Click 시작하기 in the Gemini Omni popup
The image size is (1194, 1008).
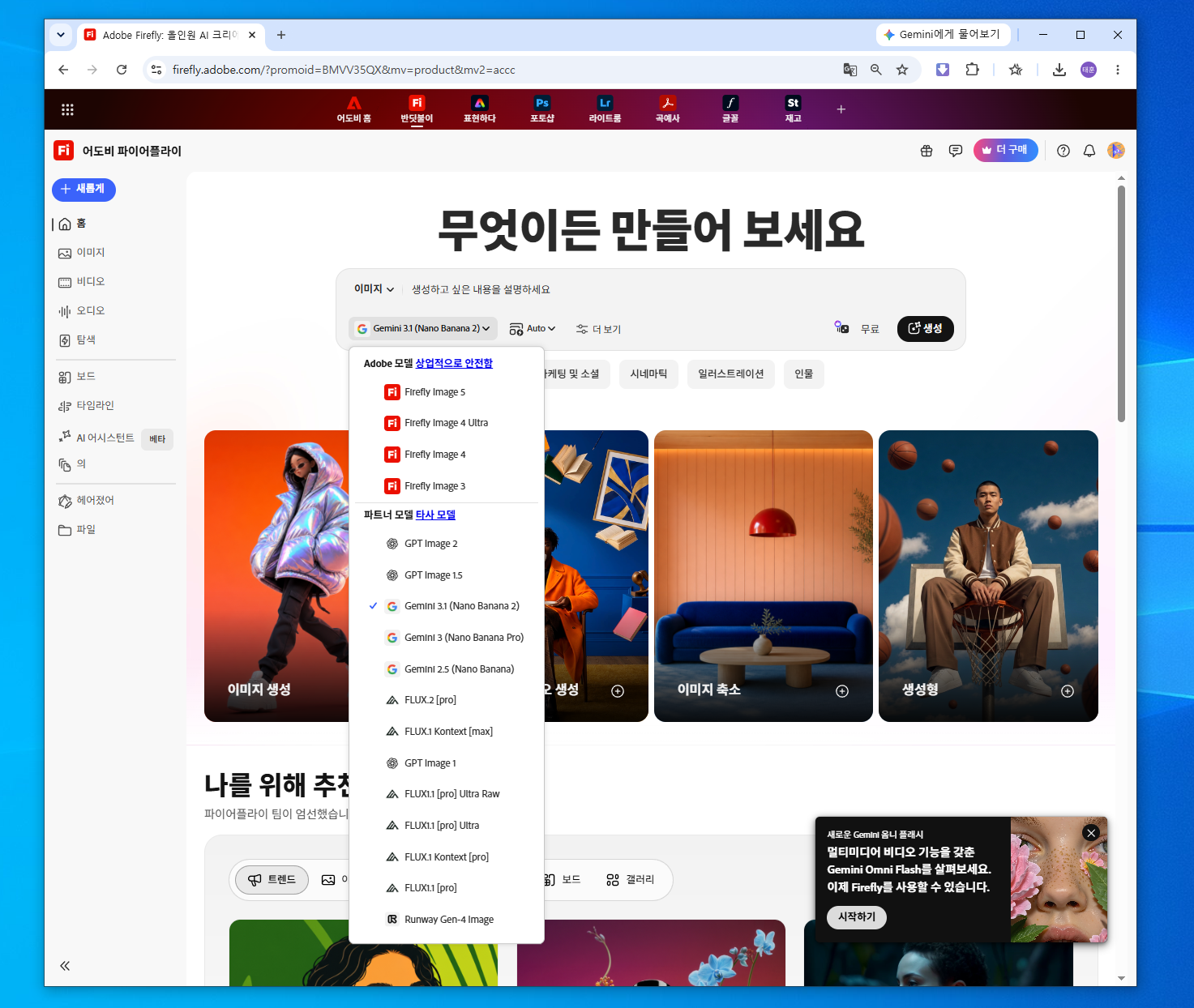tap(857, 916)
